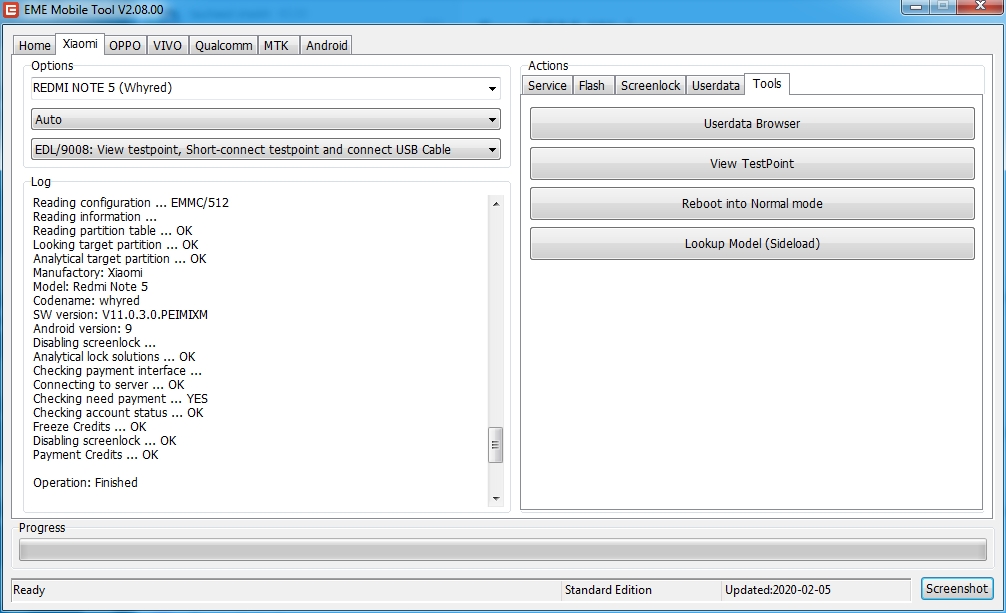Click the Progress bar
Image resolution: width=1006 pixels, height=613 pixels.
[502, 550]
